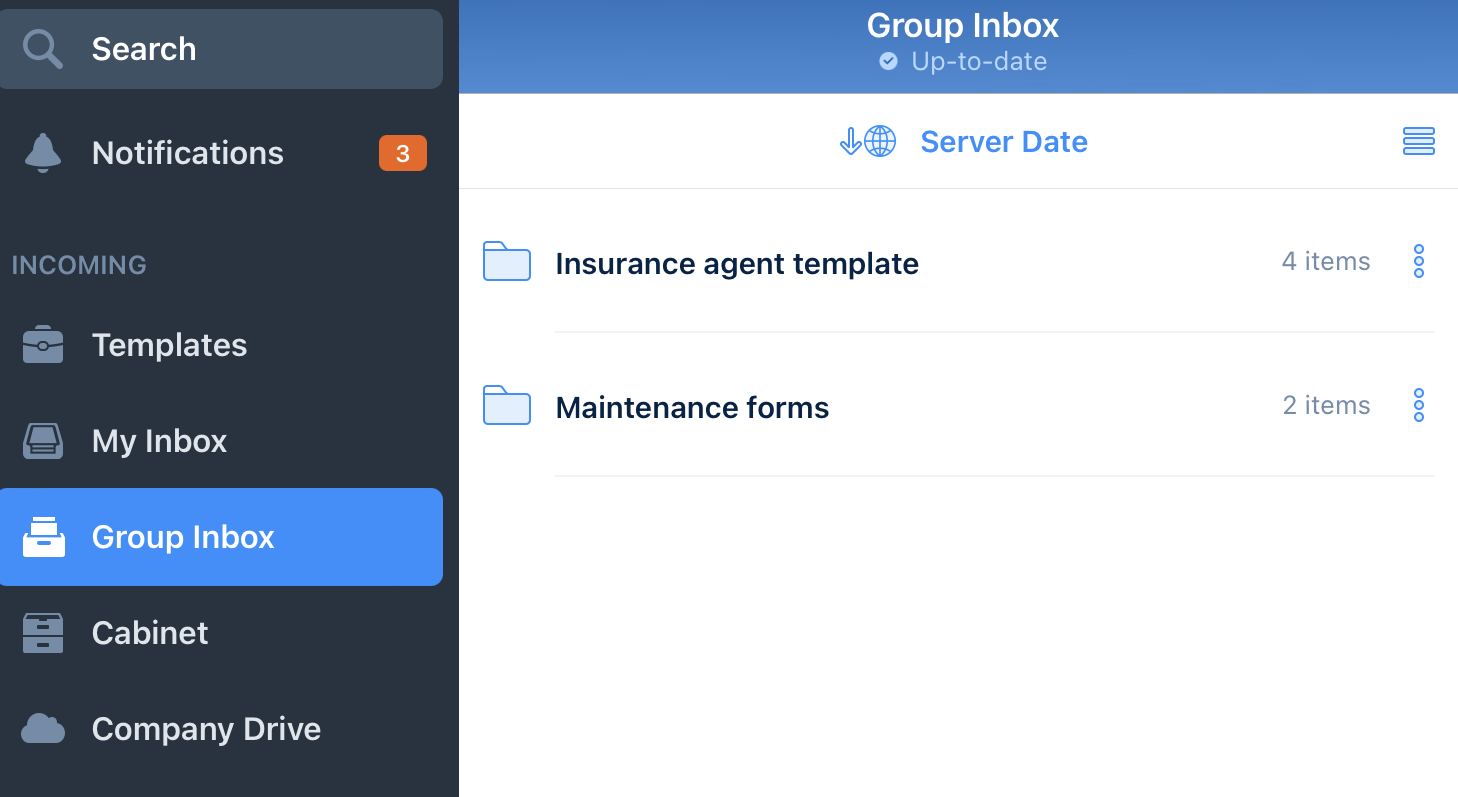Select the Search magnifying glass icon
The image size is (1458, 797).
pyautogui.click(x=42, y=48)
